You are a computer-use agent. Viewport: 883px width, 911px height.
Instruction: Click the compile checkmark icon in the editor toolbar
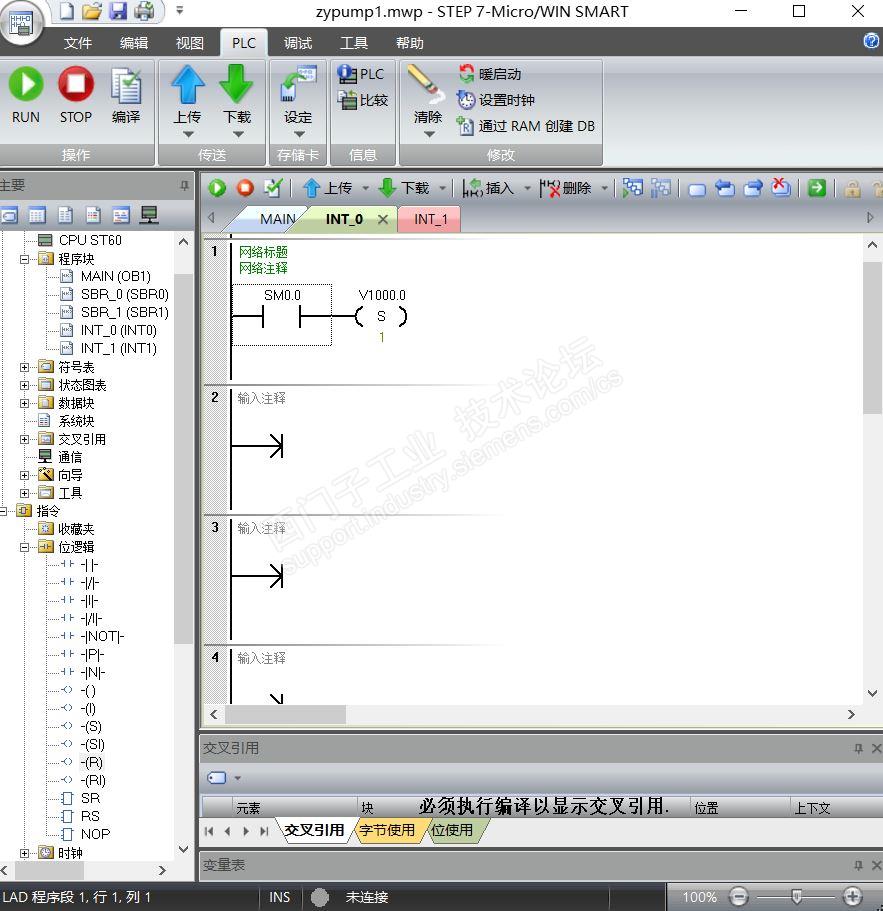pos(273,188)
